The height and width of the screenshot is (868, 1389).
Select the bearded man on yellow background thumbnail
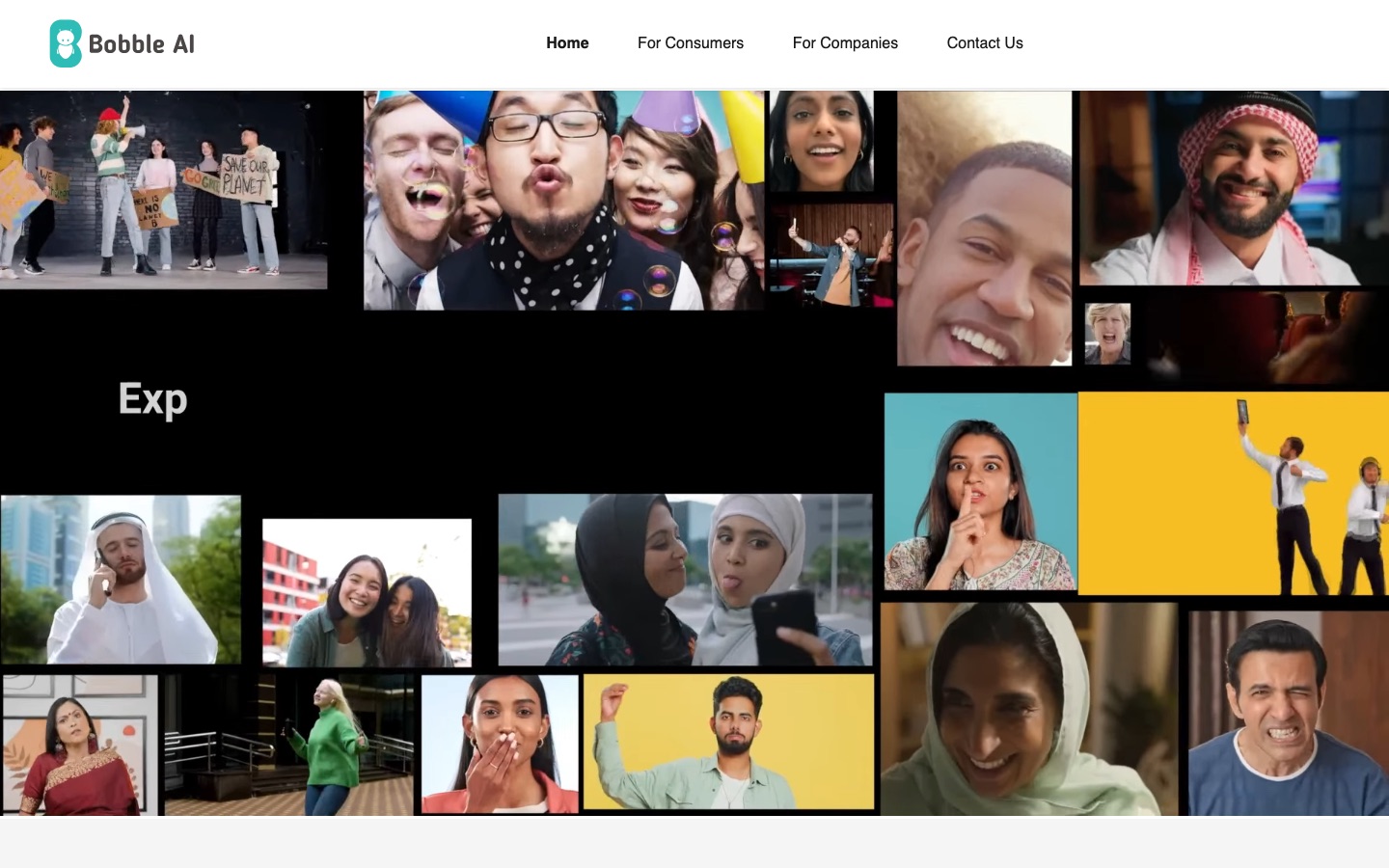point(729,742)
